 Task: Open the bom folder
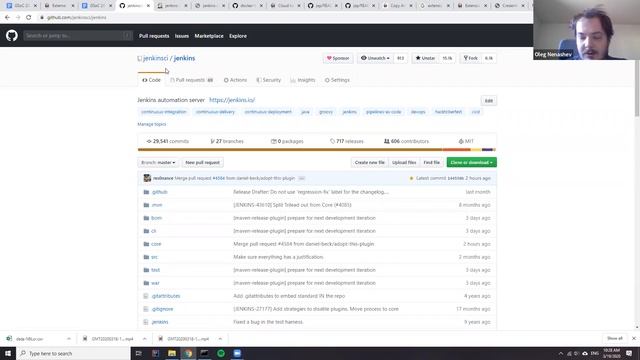pos(156,218)
